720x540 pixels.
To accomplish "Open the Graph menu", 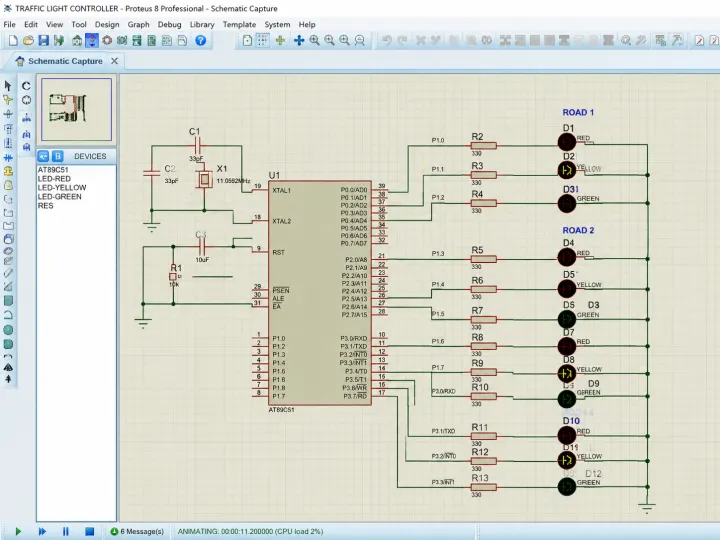I will pyautogui.click(x=138, y=24).
